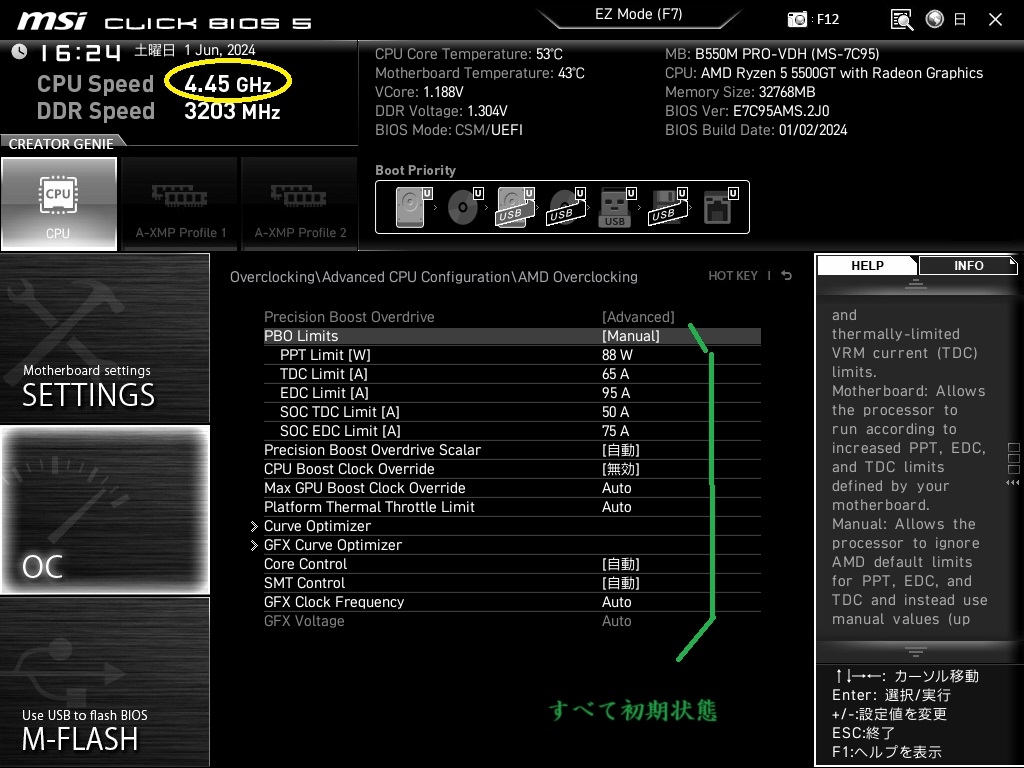The image size is (1024, 768).
Task: Enable A-XMP Profile 1
Action: [180, 204]
